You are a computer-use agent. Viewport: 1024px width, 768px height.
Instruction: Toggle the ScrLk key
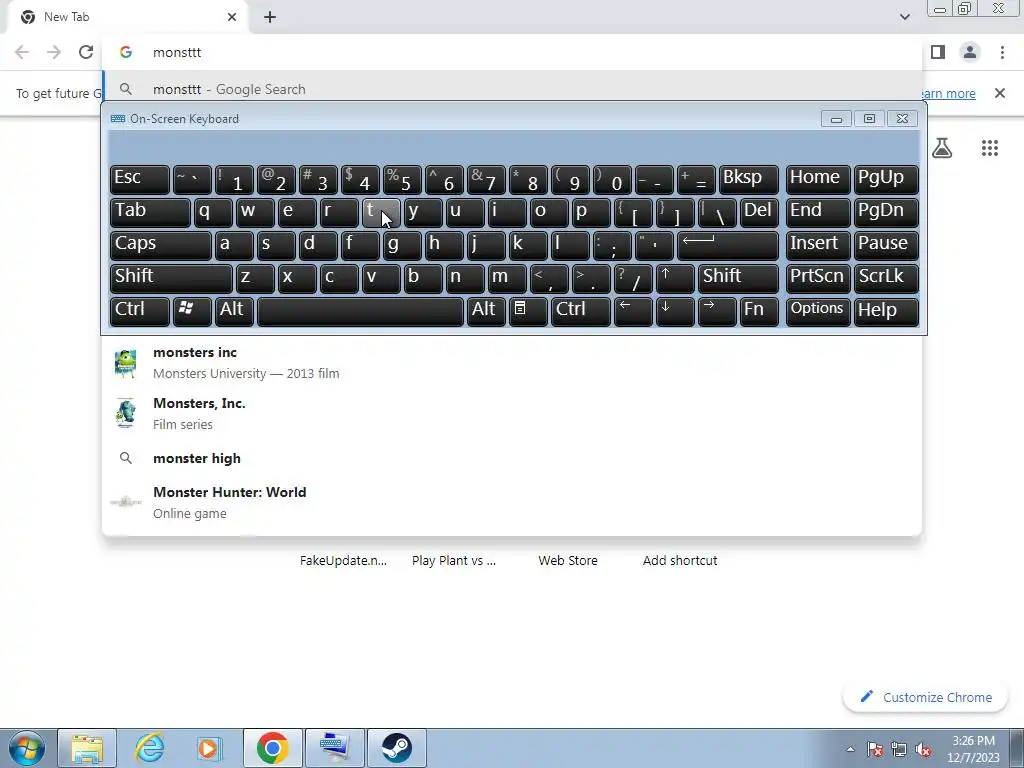886,278
